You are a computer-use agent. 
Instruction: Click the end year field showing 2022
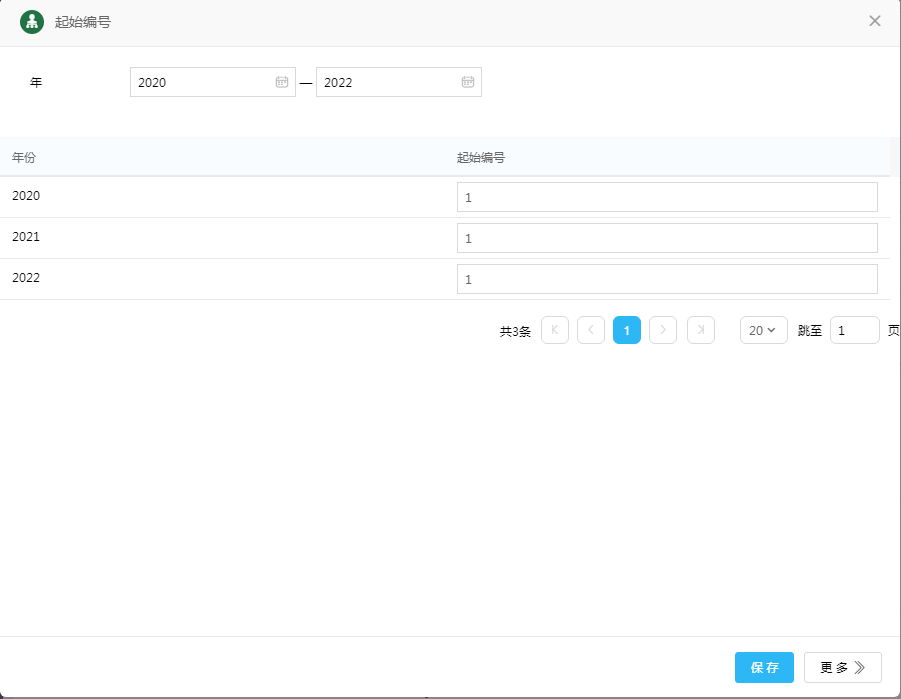pyautogui.click(x=388, y=82)
